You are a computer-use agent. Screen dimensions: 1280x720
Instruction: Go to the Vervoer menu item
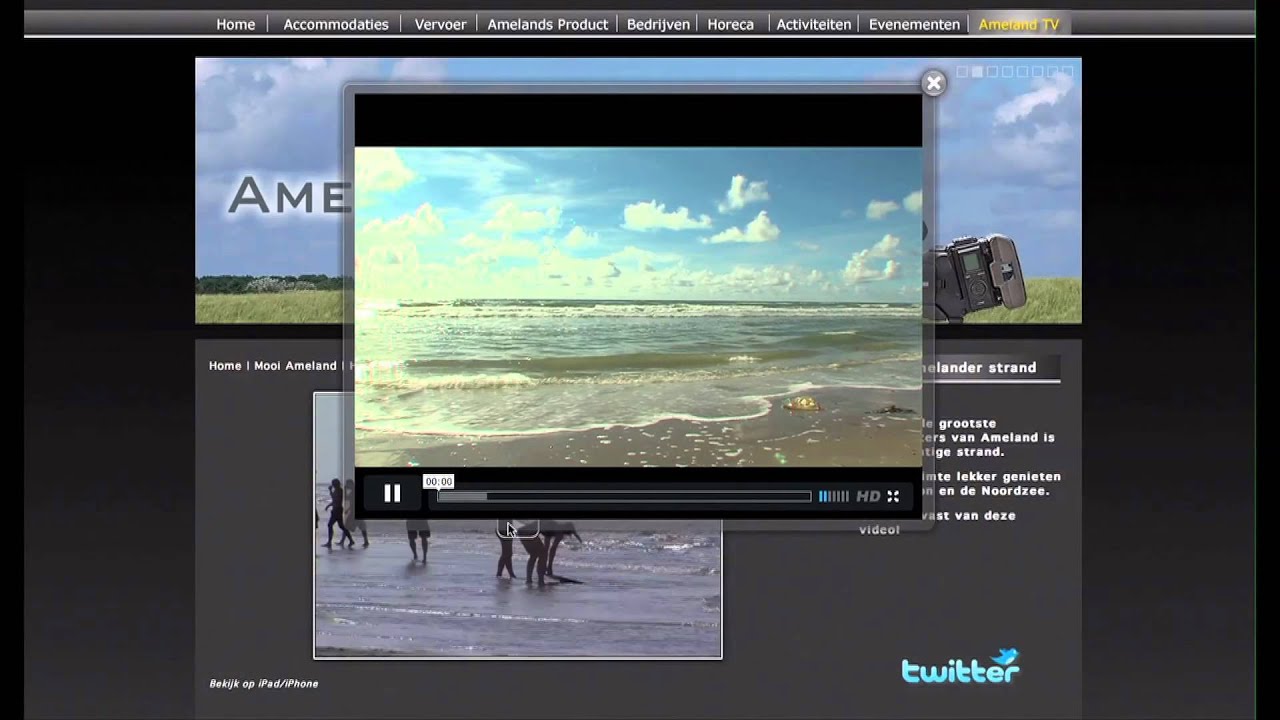coord(440,24)
